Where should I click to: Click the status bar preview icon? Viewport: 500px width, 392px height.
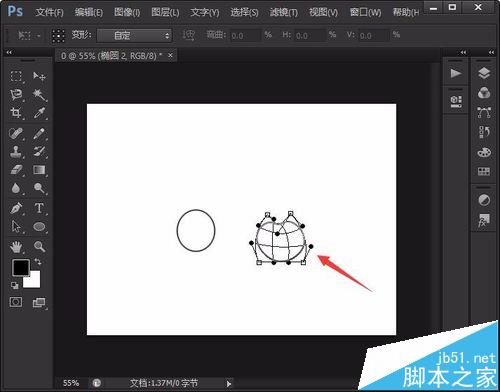click(x=97, y=383)
